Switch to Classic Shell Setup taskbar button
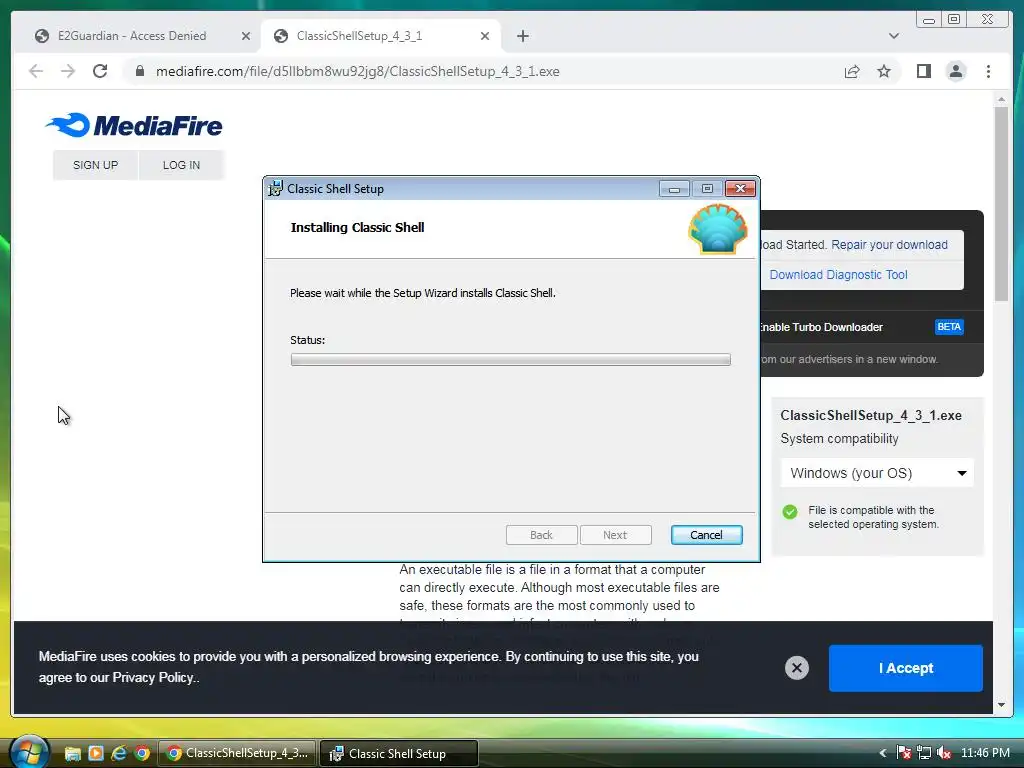1024x768 pixels. (399, 753)
